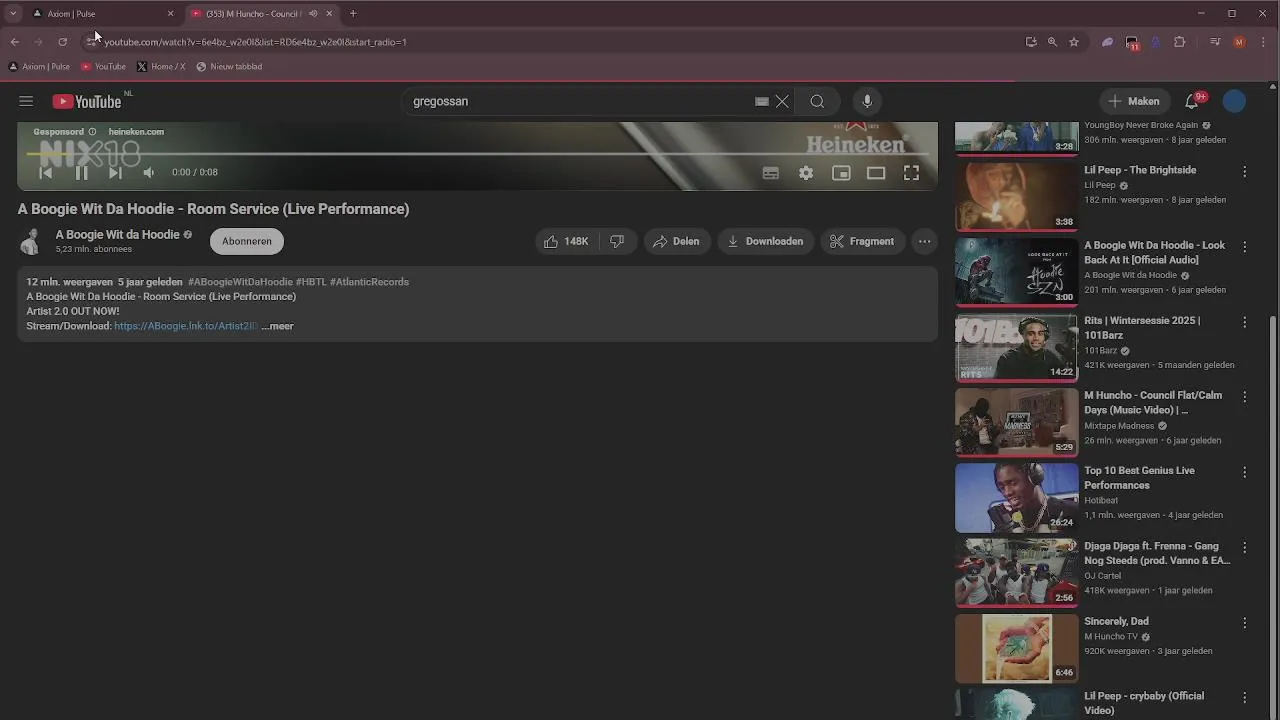Play Rits Wintersessie 2025 thumbnail
This screenshot has width=1280, height=720.
coord(1016,347)
